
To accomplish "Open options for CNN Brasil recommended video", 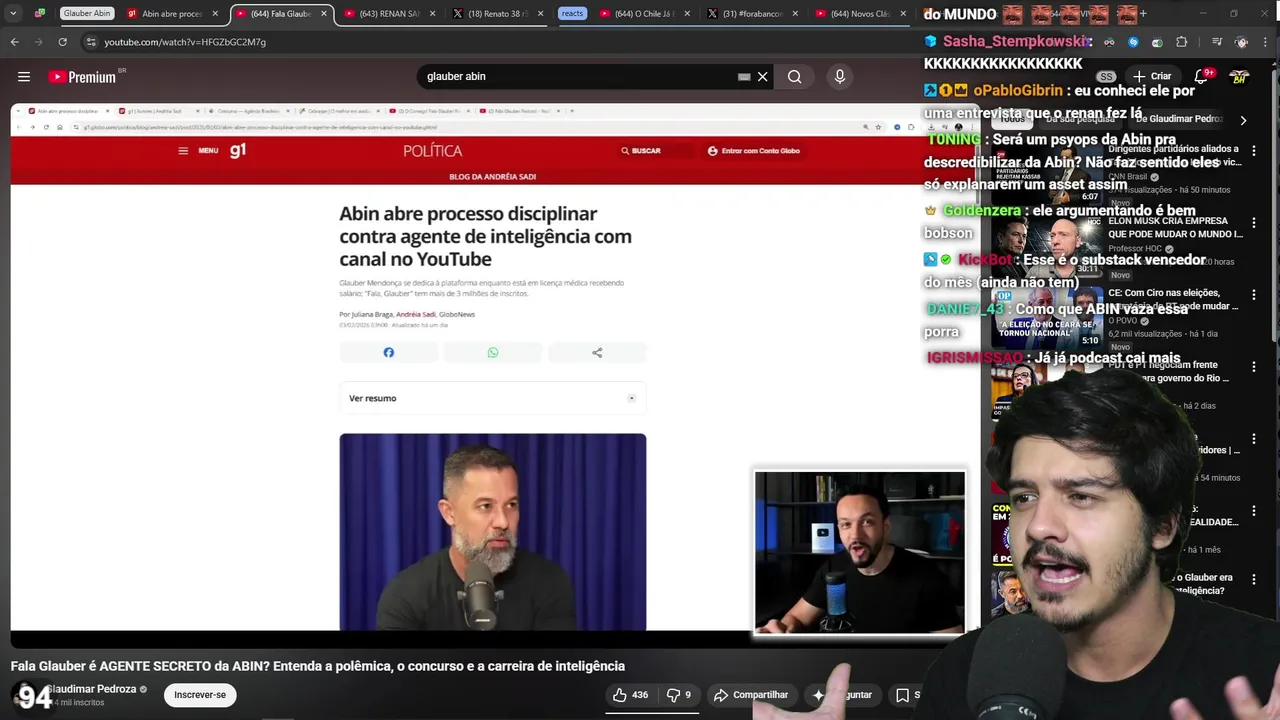I will point(1254,151).
